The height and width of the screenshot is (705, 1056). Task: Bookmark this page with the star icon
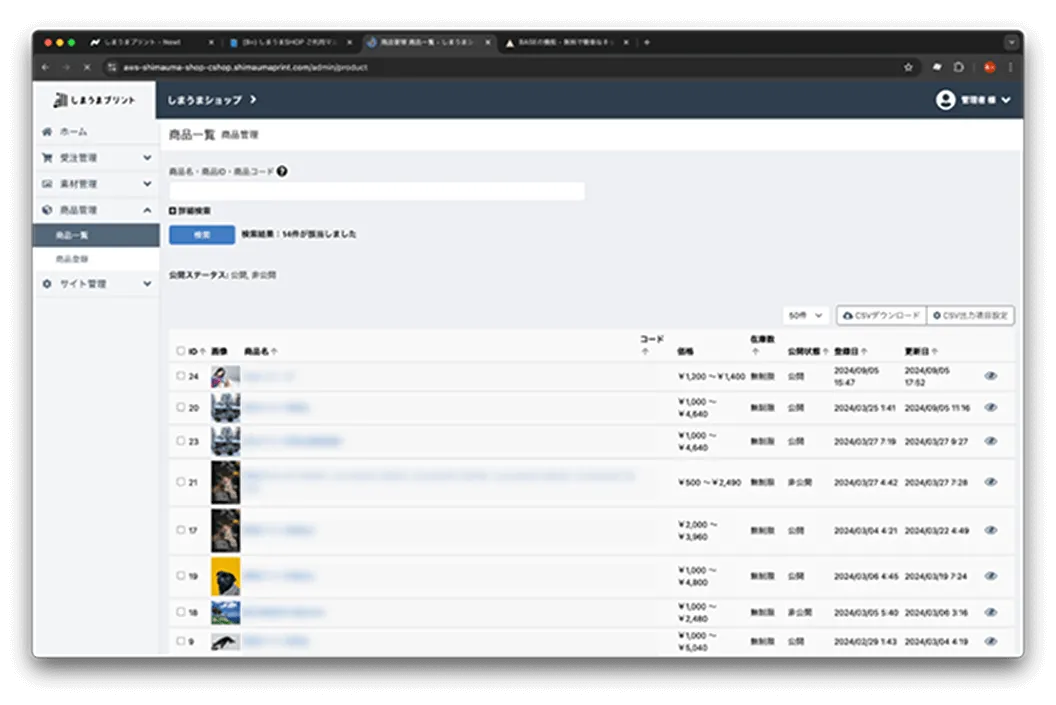(x=908, y=67)
